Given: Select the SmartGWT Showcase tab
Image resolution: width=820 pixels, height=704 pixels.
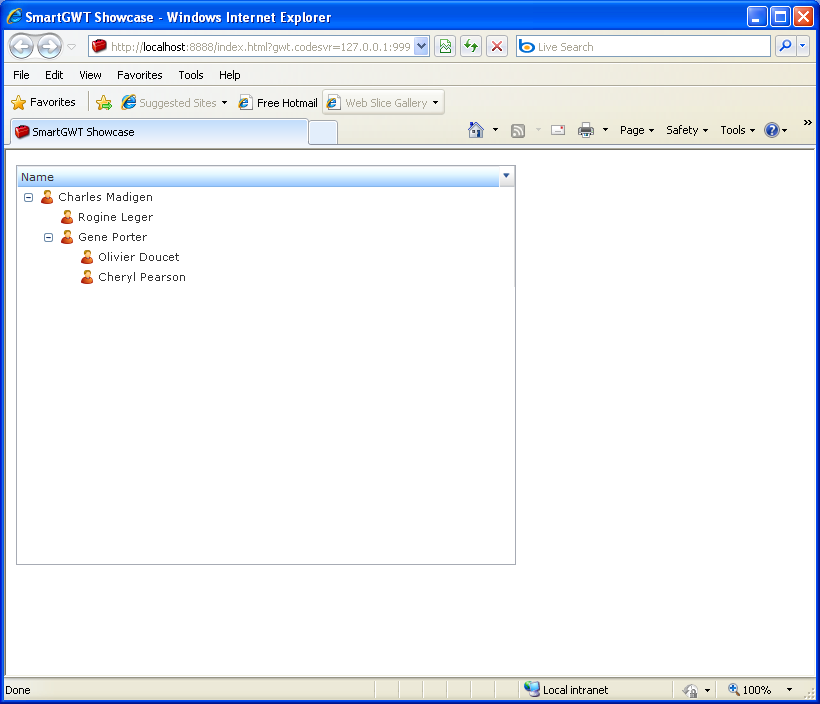Looking at the screenshot, I should 158,132.
